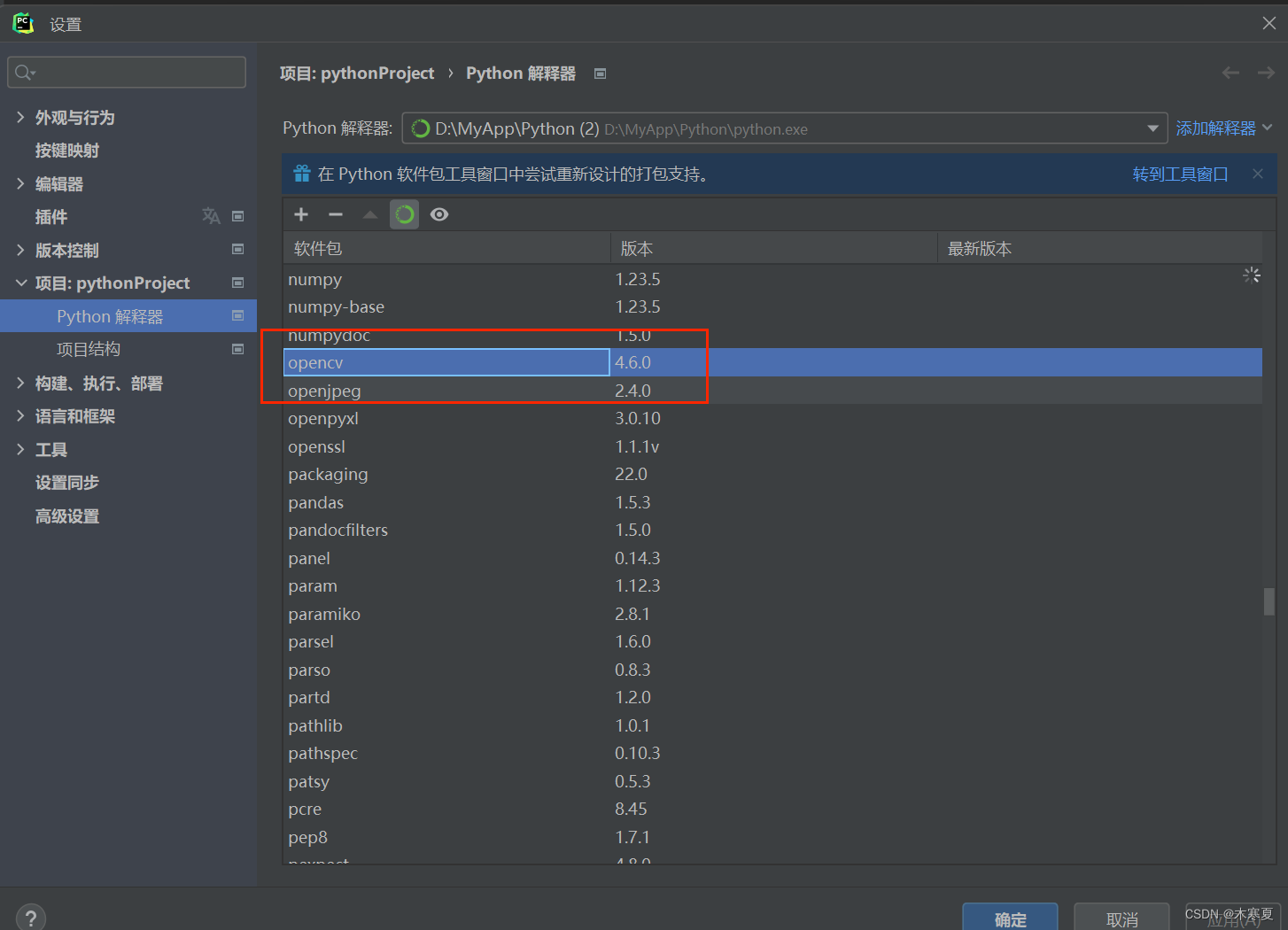Select the paramiko package row
1288x930 pixels.
(772, 614)
